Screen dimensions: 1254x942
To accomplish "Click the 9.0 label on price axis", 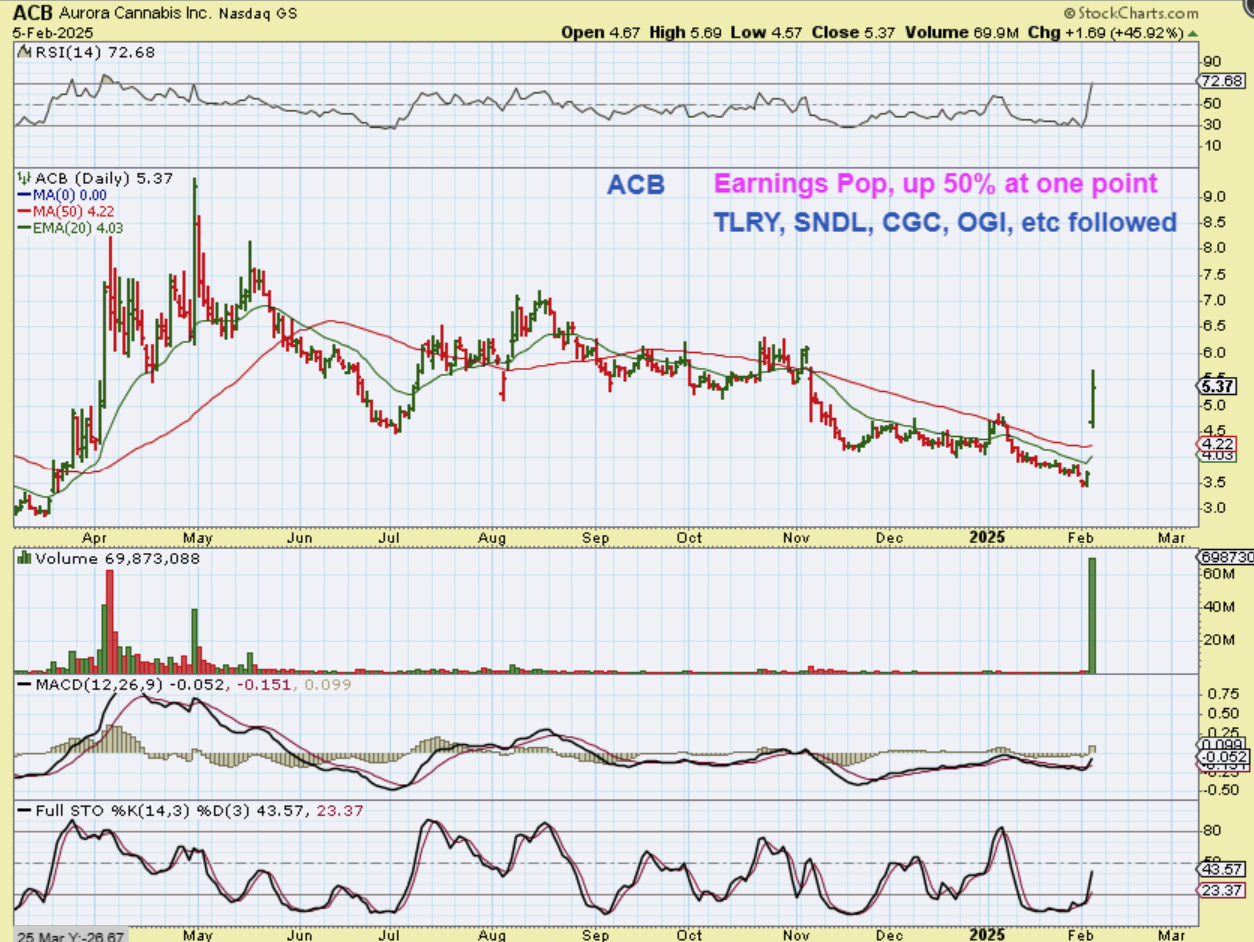I will [1213, 195].
